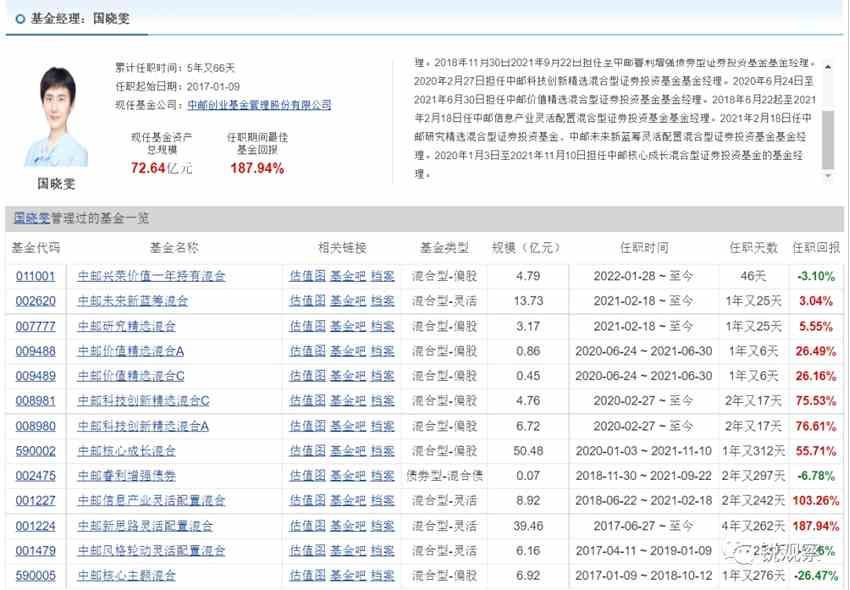Open the 中邮风格轮动灵活配置混合 fund page
This screenshot has height=590, width=850.
[x=151, y=551]
